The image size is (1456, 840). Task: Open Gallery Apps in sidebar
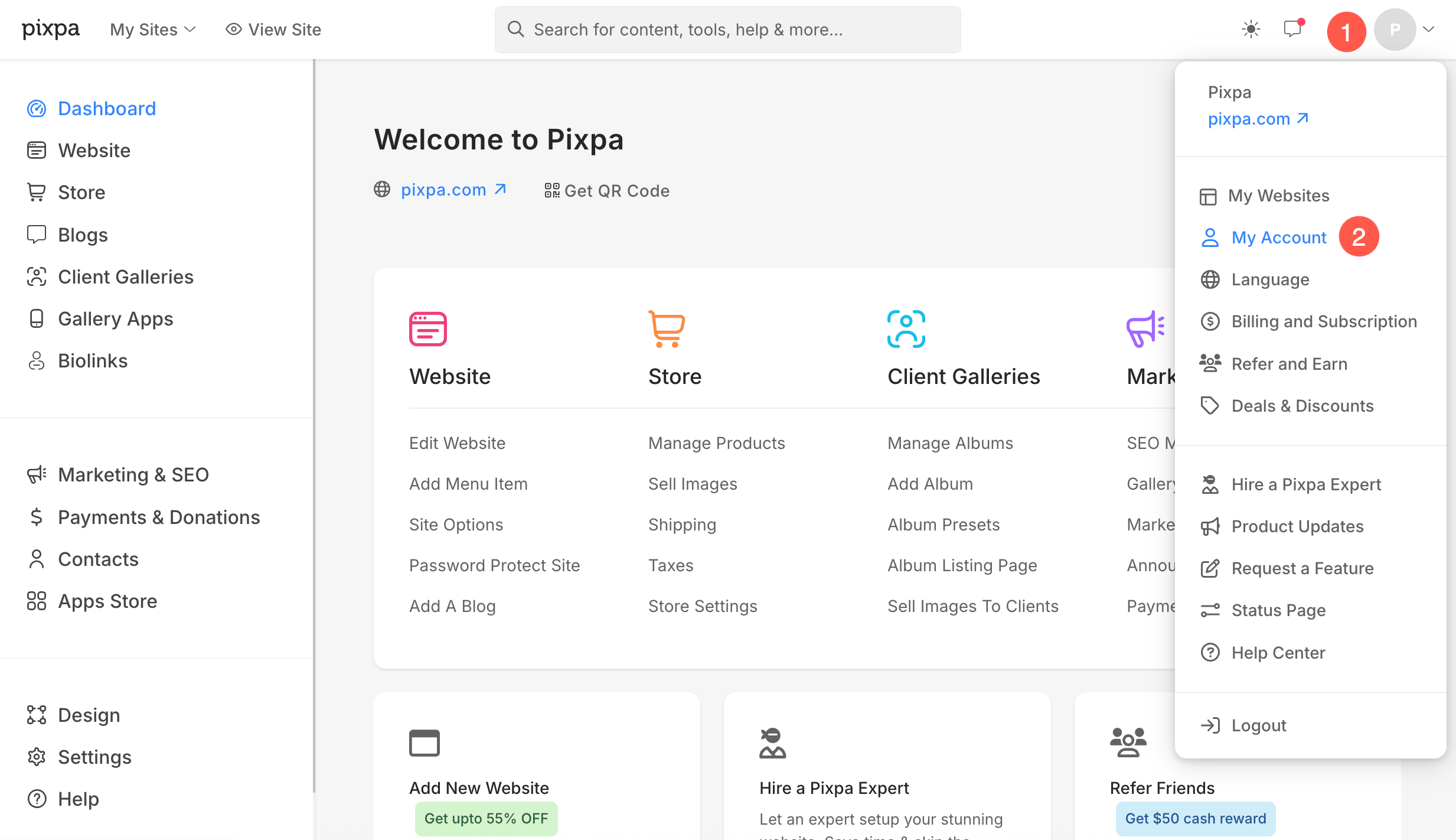tap(115, 319)
